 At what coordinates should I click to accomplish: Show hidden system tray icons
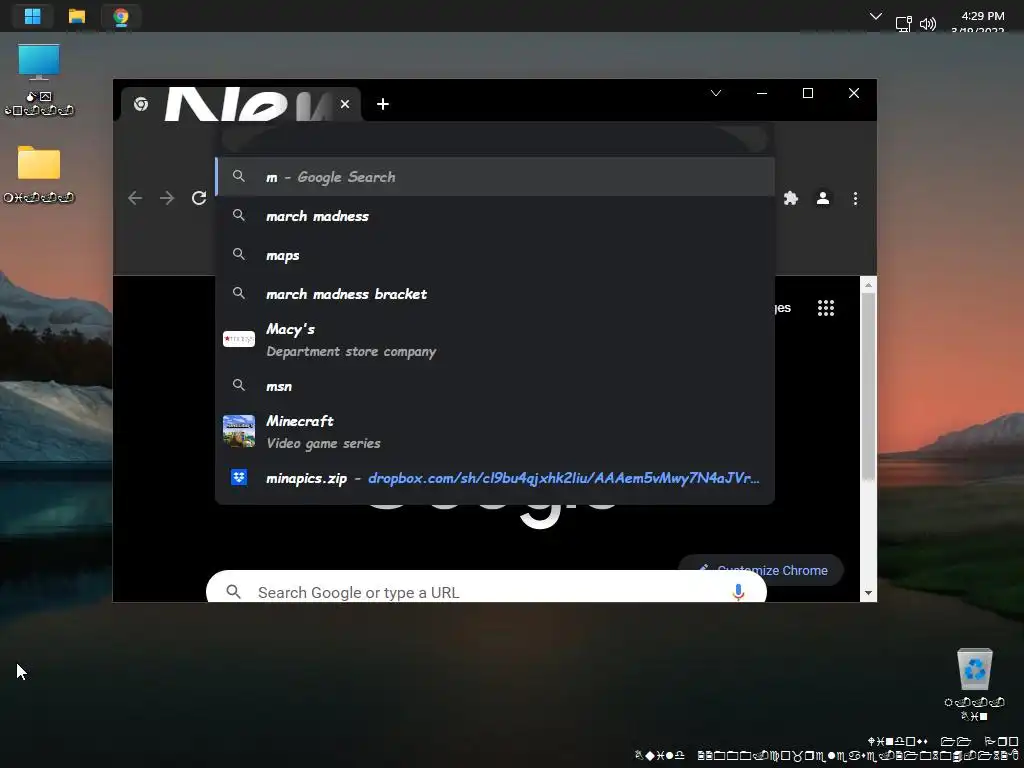tap(876, 16)
